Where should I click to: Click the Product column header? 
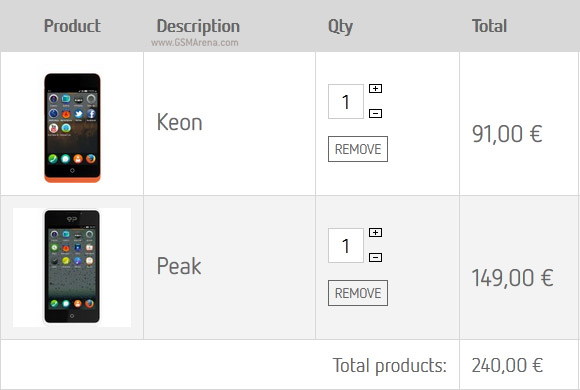[72, 26]
